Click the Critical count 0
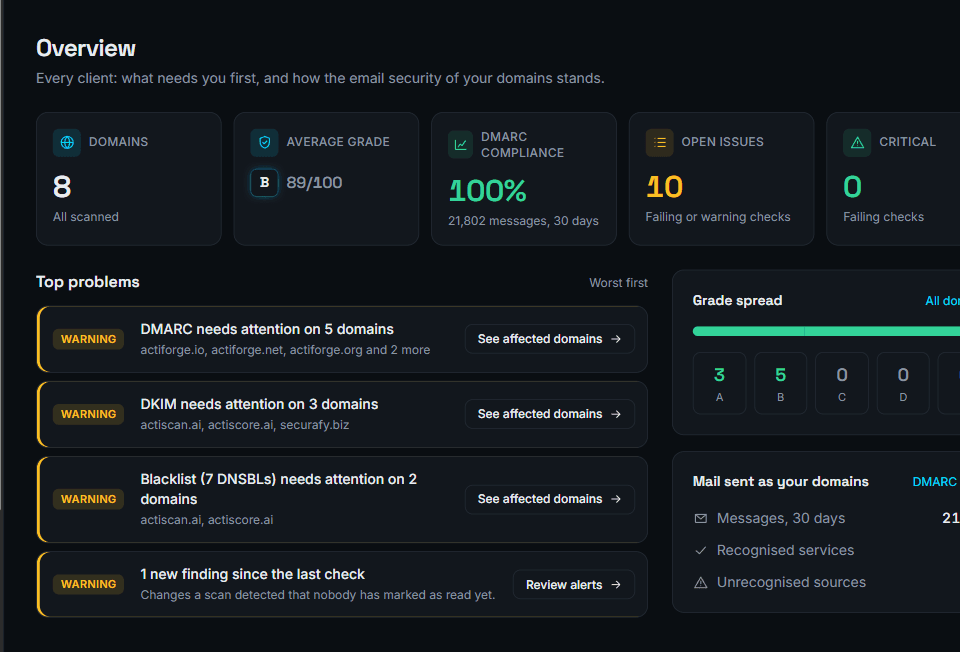The height and width of the screenshot is (652, 960). [x=852, y=187]
